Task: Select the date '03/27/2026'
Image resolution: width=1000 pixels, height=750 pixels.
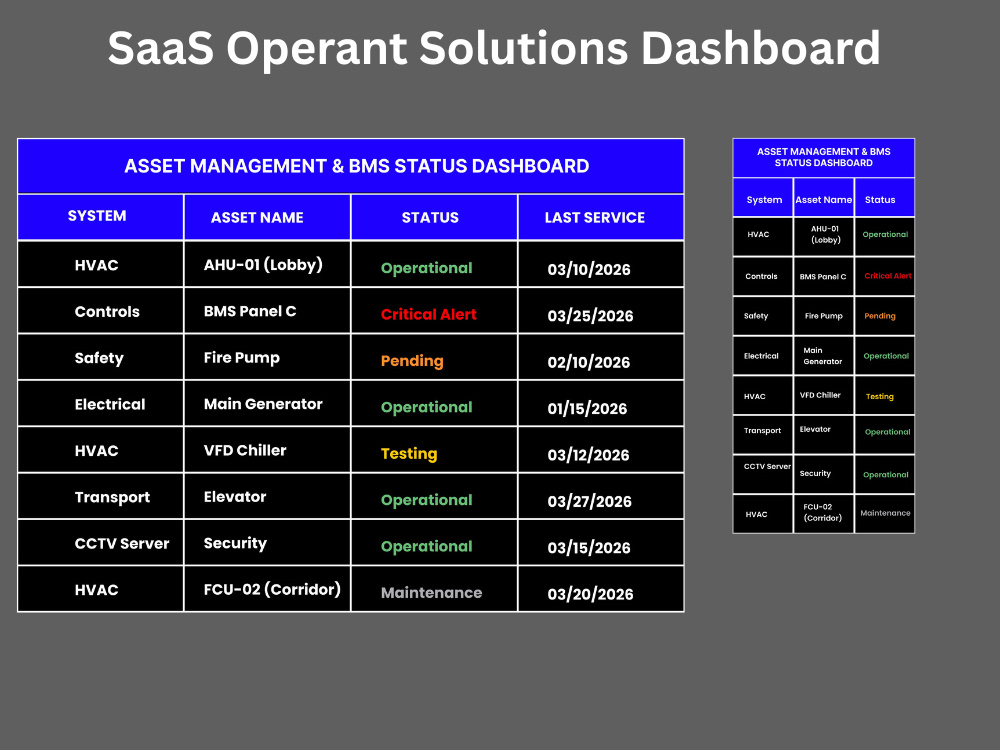Action: tap(589, 501)
